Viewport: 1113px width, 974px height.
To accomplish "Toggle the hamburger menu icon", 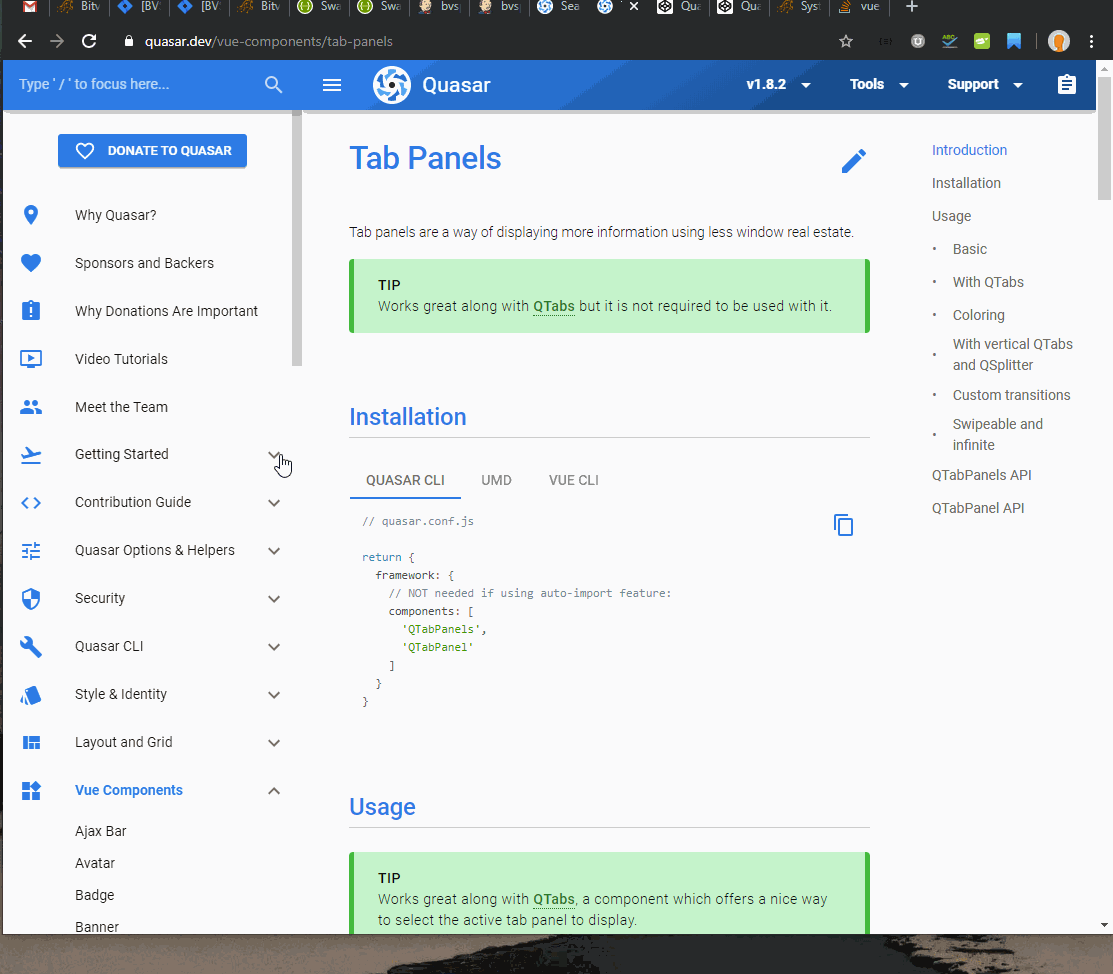I will (x=331, y=85).
